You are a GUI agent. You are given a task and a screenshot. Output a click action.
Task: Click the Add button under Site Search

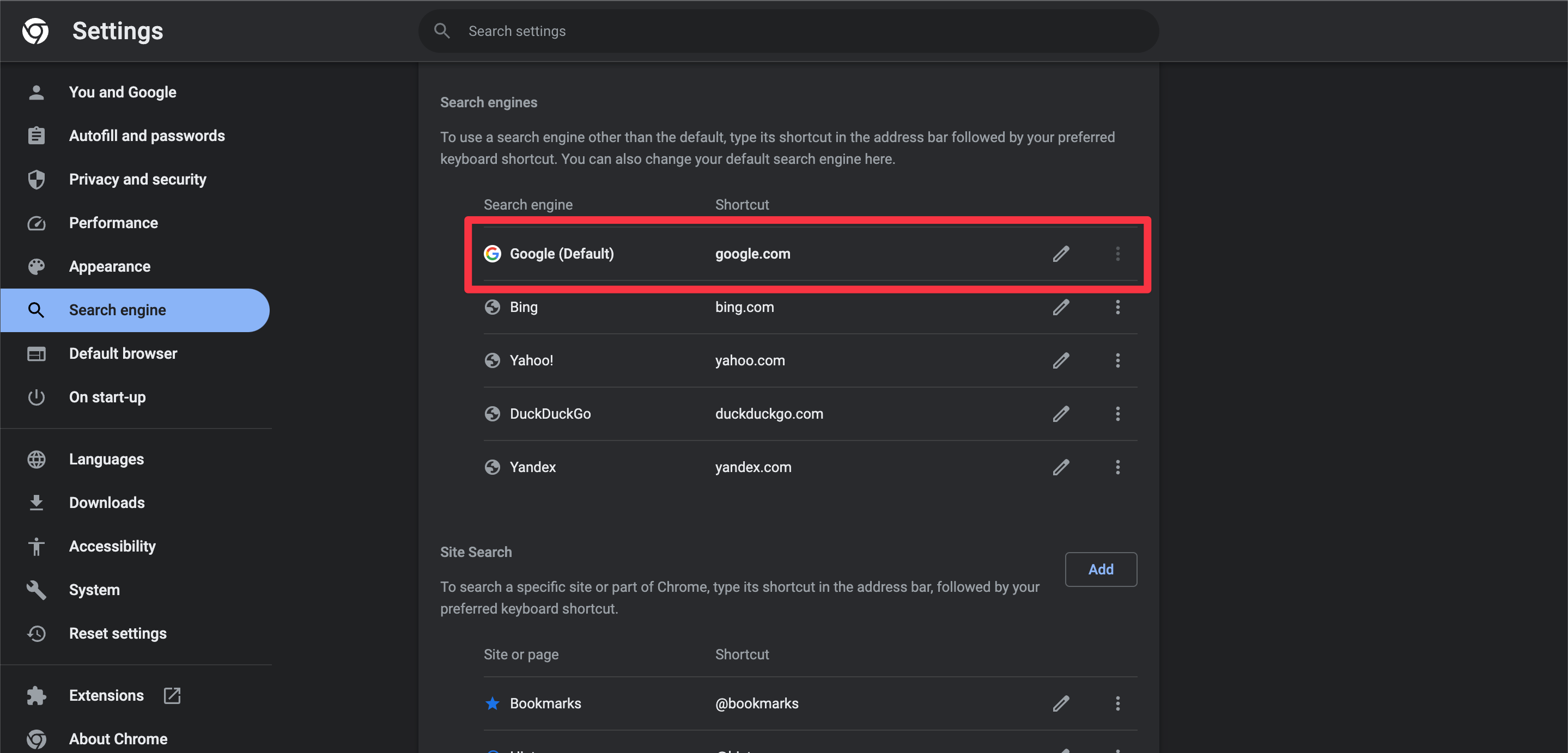[1101, 570]
